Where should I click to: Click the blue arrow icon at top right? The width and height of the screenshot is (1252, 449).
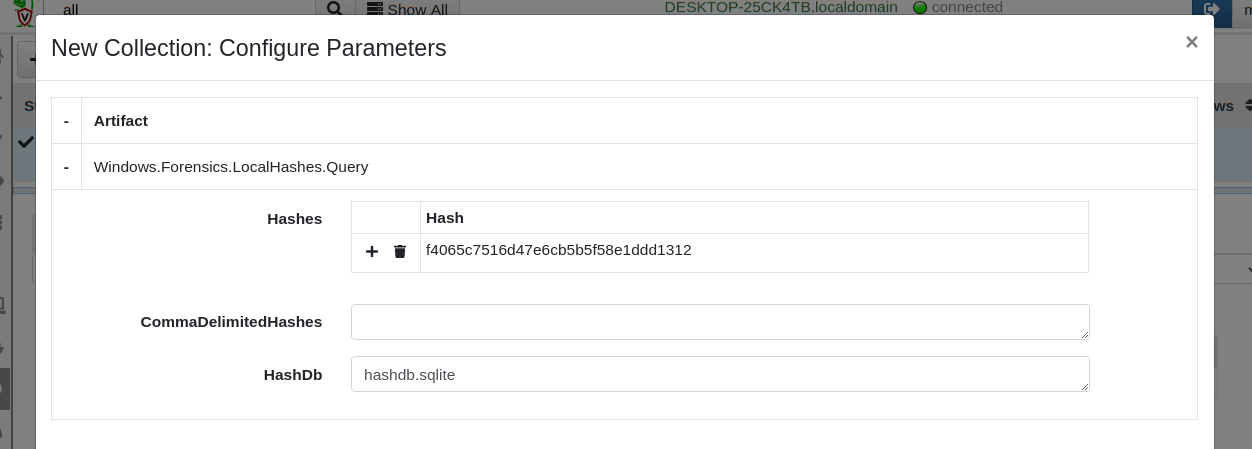1211,8
